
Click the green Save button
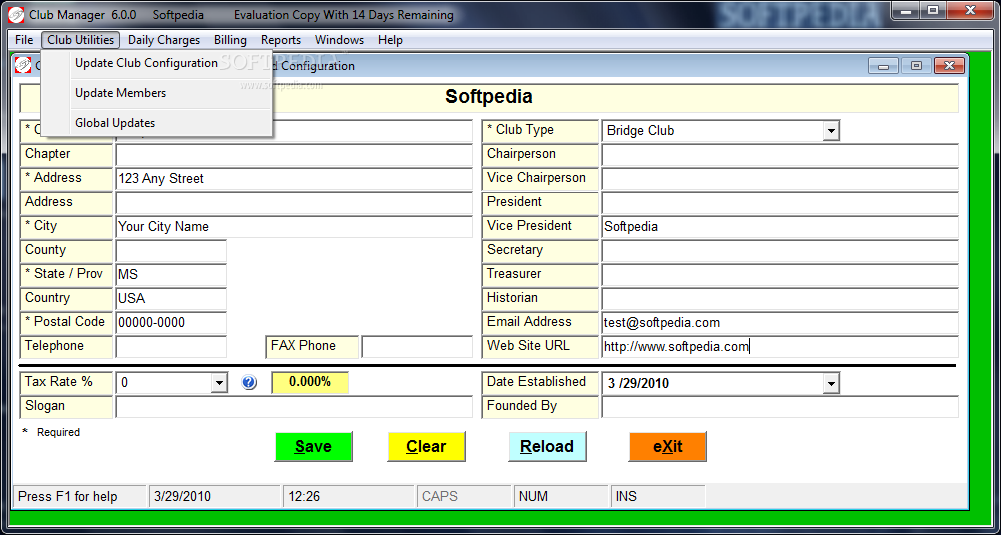click(x=313, y=446)
